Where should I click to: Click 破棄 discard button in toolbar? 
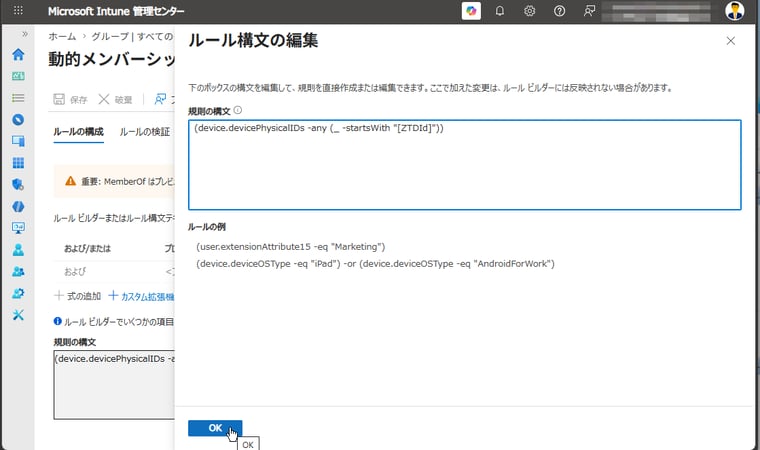[115, 99]
